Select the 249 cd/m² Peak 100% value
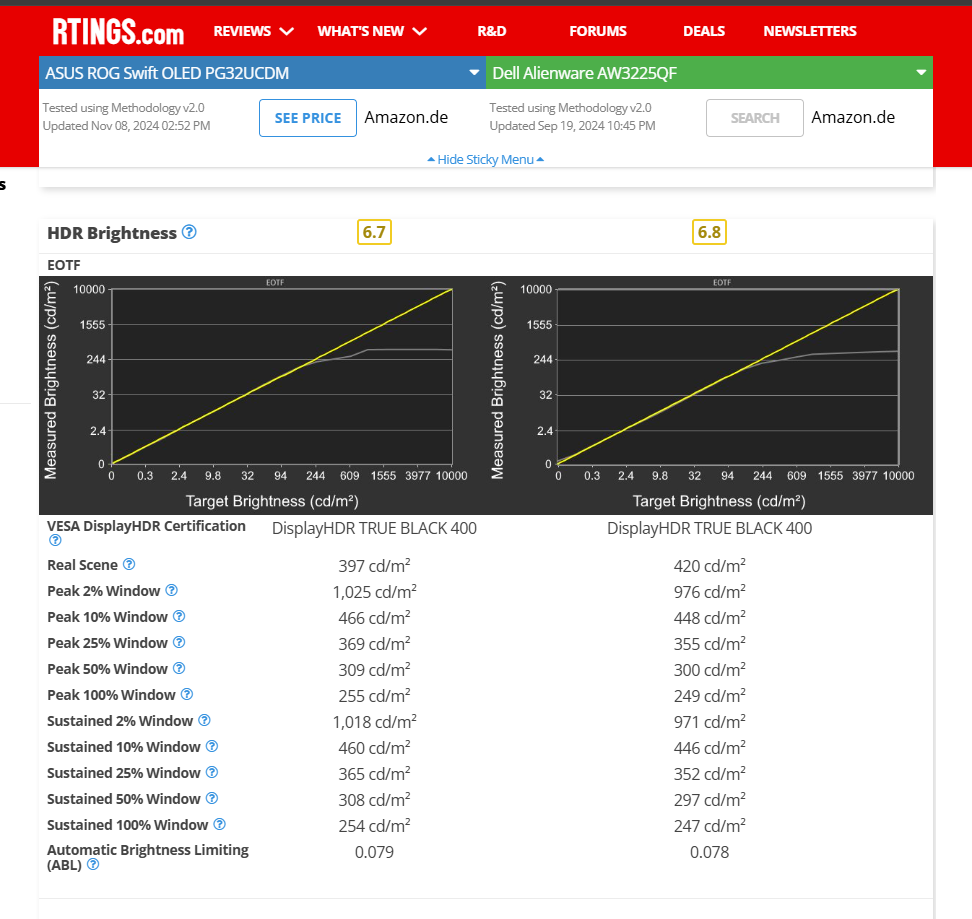This screenshot has width=972, height=919. point(709,696)
